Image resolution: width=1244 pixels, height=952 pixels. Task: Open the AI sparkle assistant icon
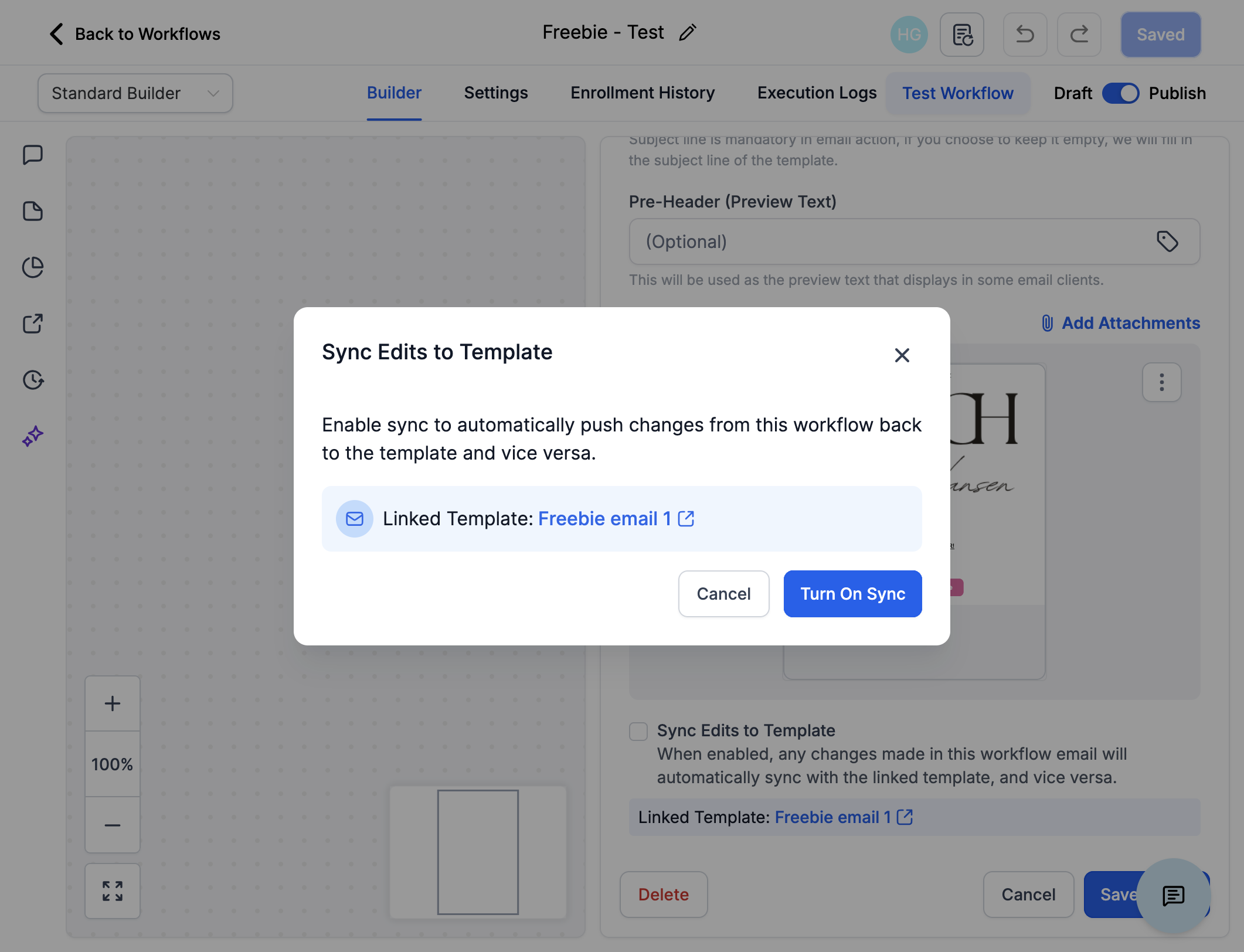pyautogui.click(x=33, y=436)
